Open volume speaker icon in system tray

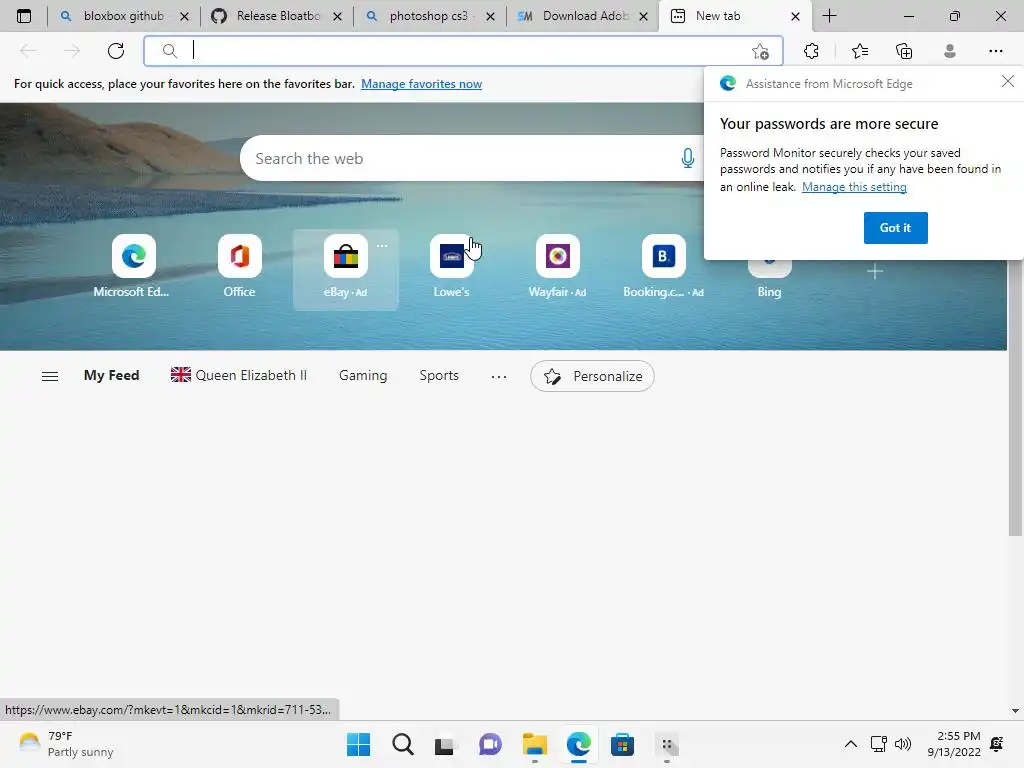point(903,744)
